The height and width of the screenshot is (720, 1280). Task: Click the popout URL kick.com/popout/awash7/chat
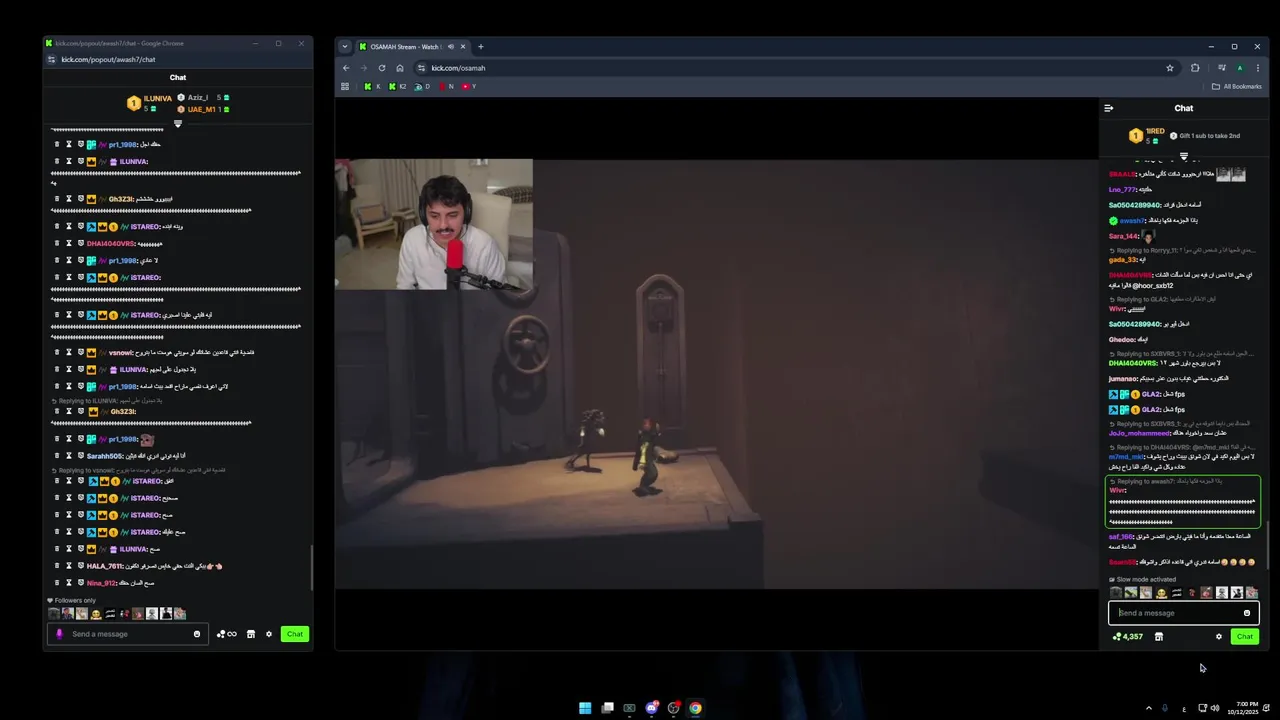point(108,59)
